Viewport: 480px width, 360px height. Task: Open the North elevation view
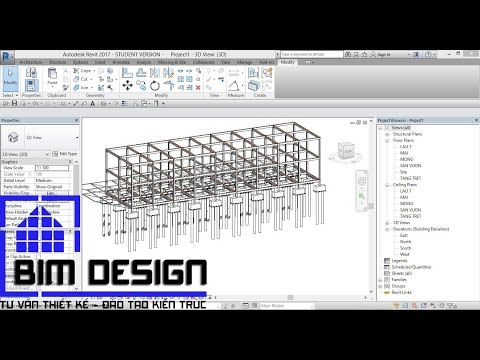coord(405,242)
